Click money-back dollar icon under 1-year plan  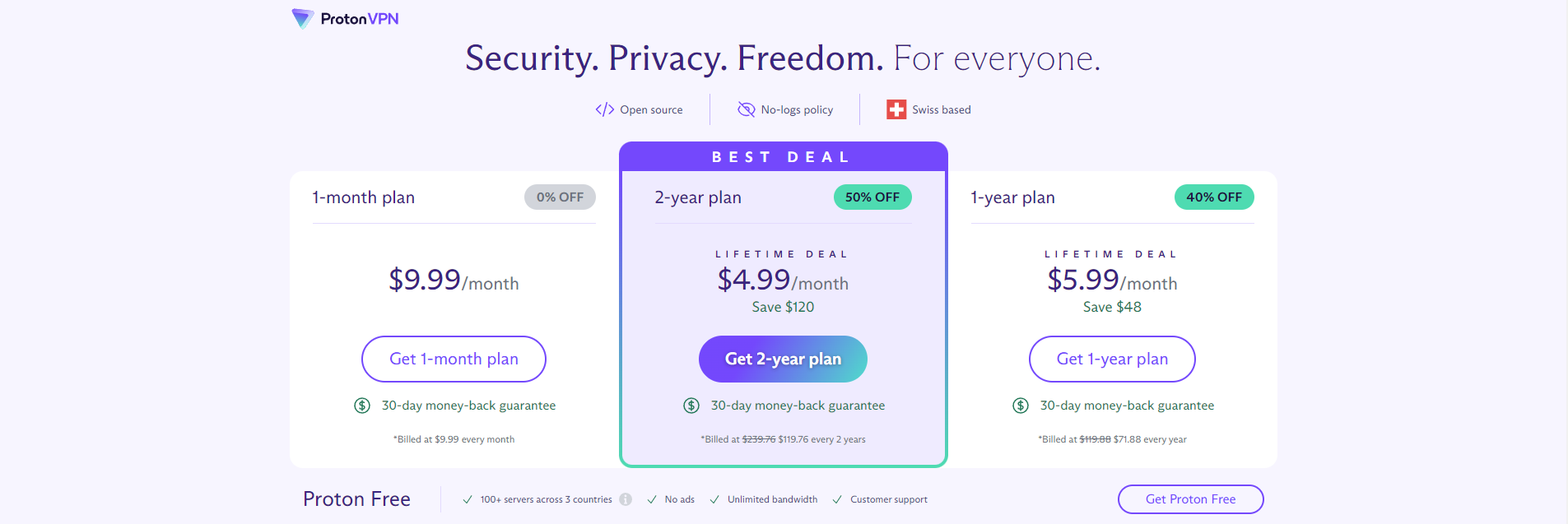(1021, 406)
